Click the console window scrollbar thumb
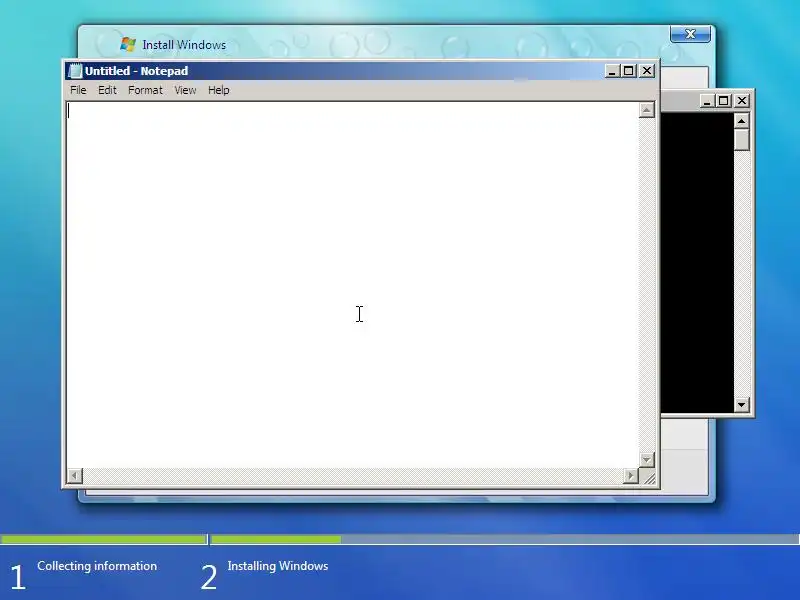Viewport: 800px width, 600px height. [x=741, y=139]
